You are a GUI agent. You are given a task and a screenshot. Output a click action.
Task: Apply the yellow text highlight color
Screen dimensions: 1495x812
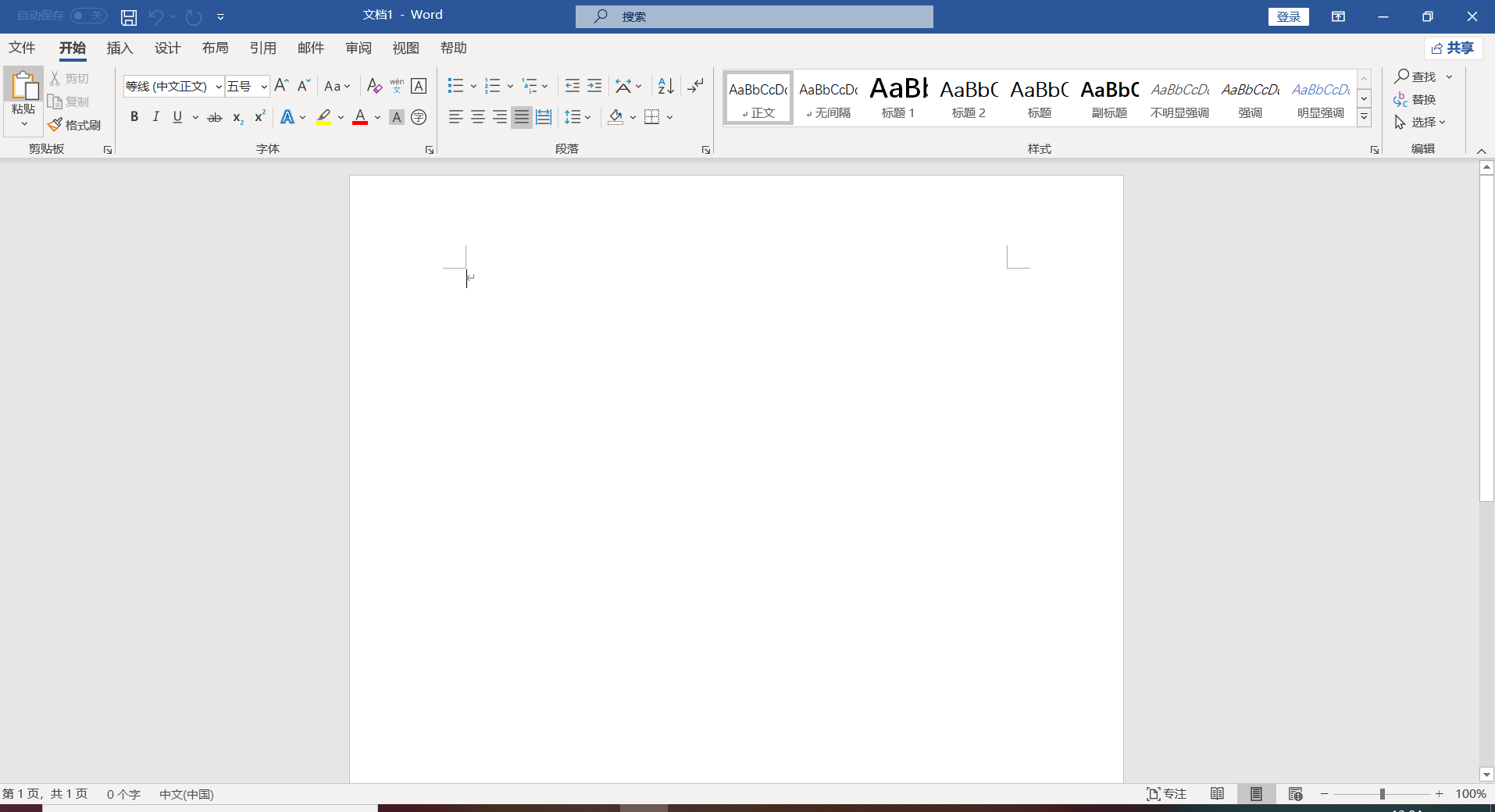323,117
